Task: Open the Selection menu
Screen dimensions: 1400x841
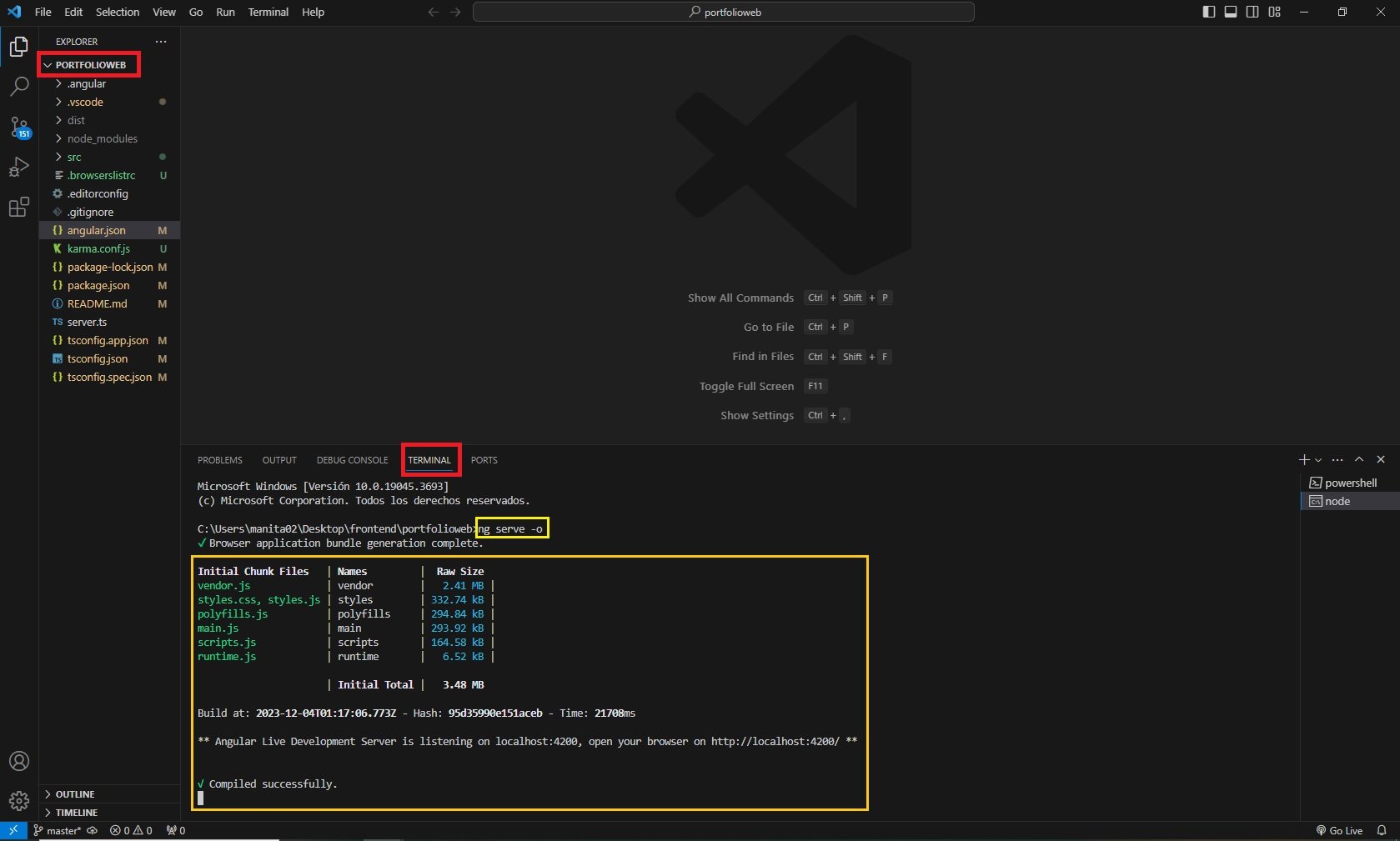Action: [x=118, y=12]
